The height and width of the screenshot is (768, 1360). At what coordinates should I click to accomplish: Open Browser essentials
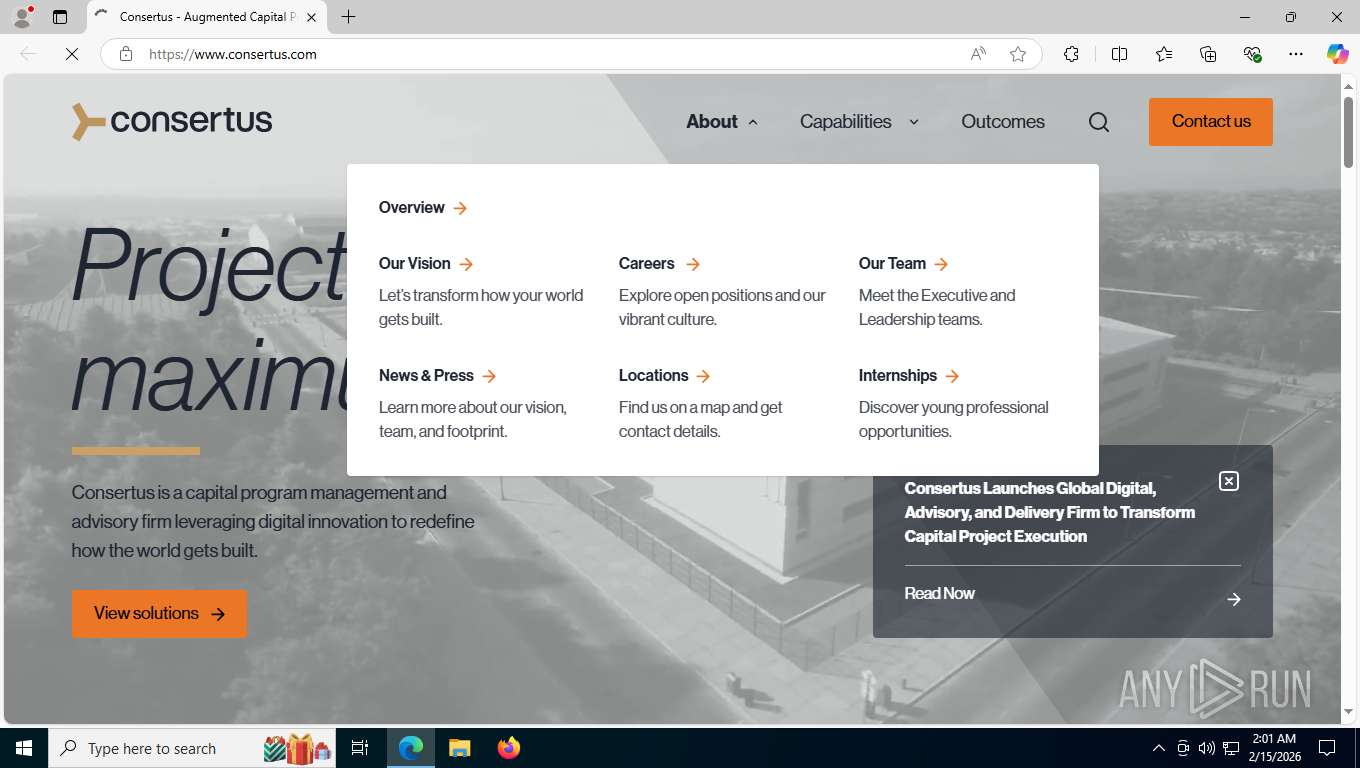(x=1252, y=54)
